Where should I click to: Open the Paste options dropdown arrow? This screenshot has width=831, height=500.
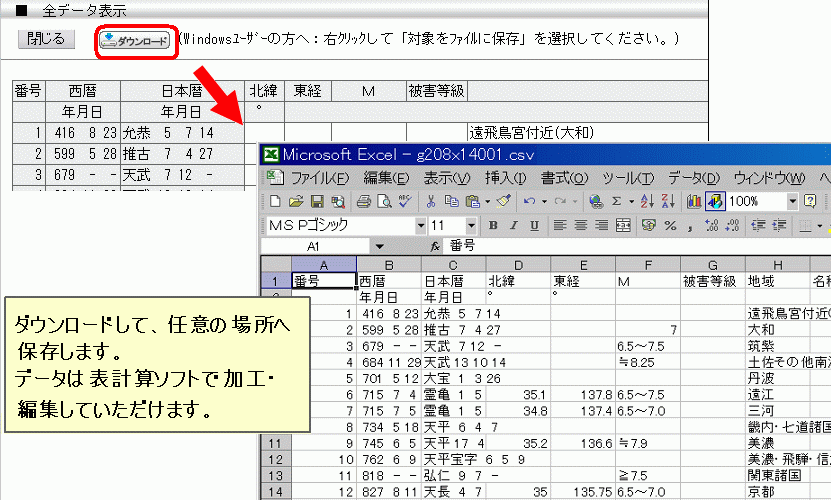click(488, 201)
